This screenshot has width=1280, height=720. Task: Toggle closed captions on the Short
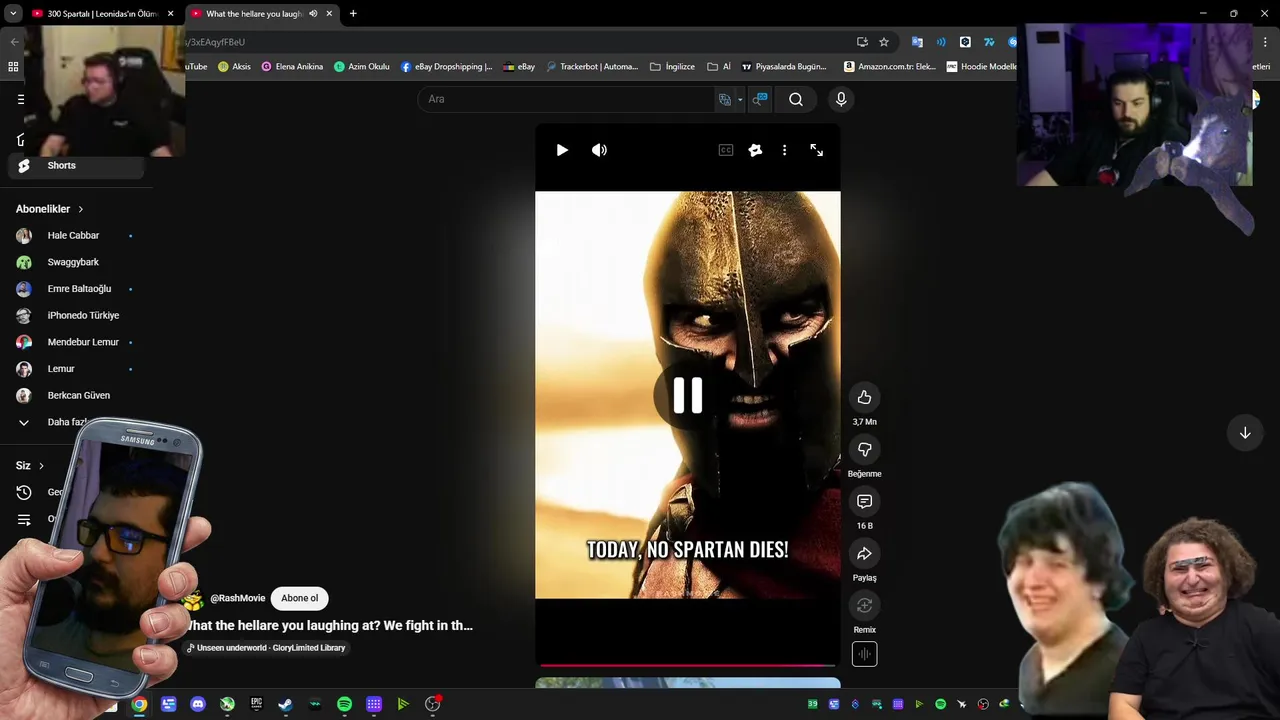726,150
